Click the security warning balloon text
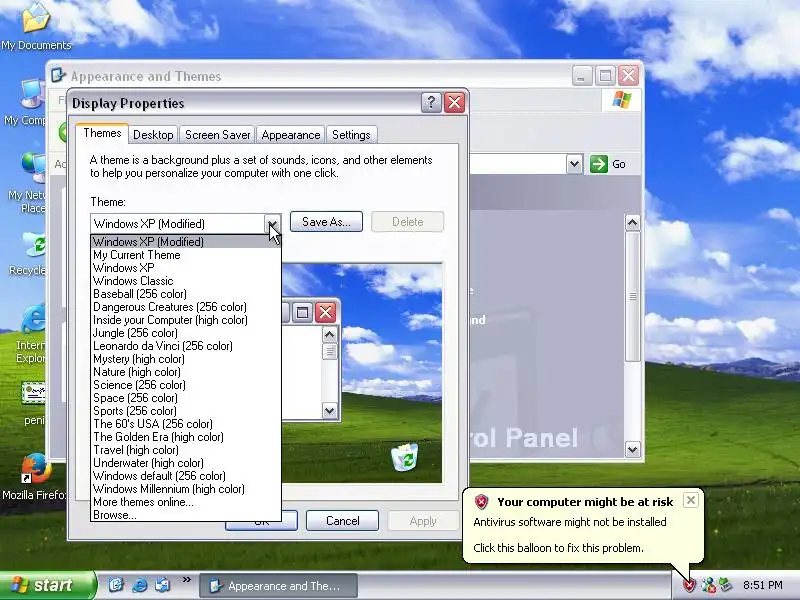Viewport: 800px width, 600px height. pyautogui.click(x=569, y=535)
